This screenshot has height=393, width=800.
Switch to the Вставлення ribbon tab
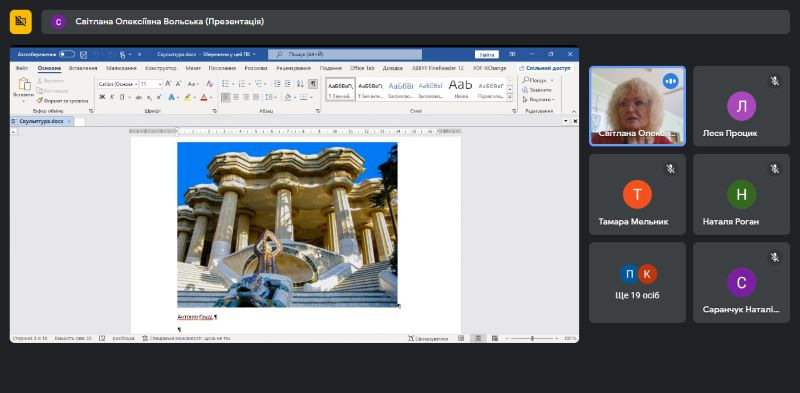83,68
